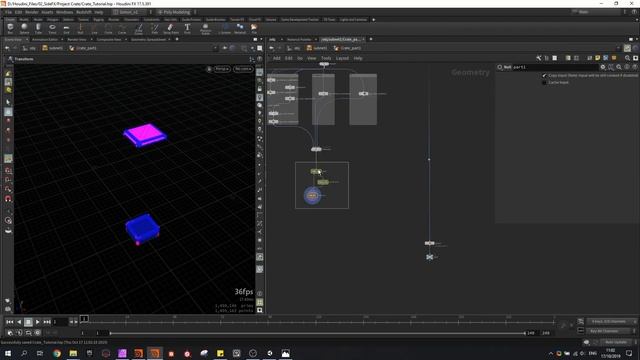
Task: Switch to the Render View tab
Action: tap(77, 40)
